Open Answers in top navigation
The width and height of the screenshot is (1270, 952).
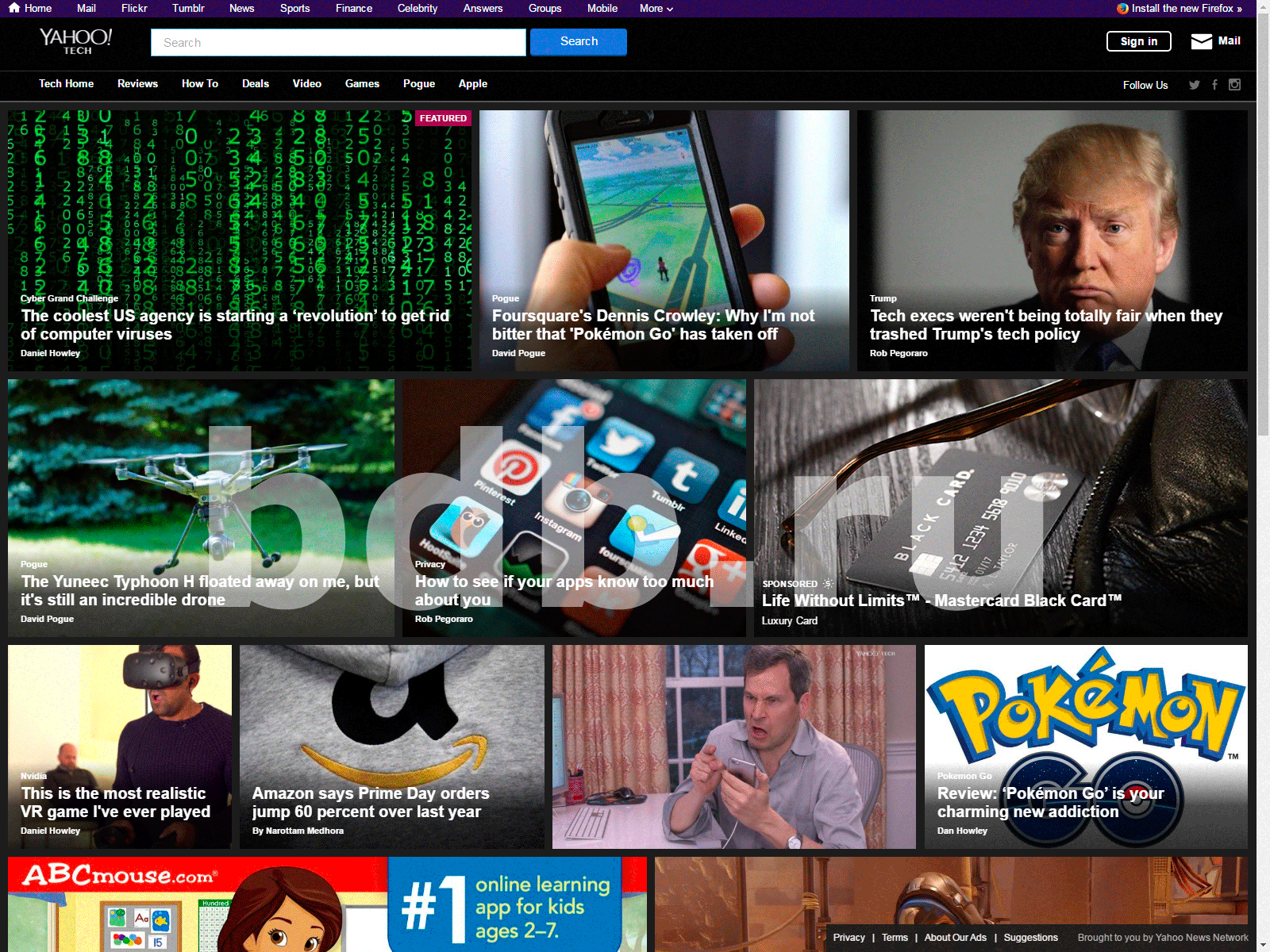pos(483,9)
